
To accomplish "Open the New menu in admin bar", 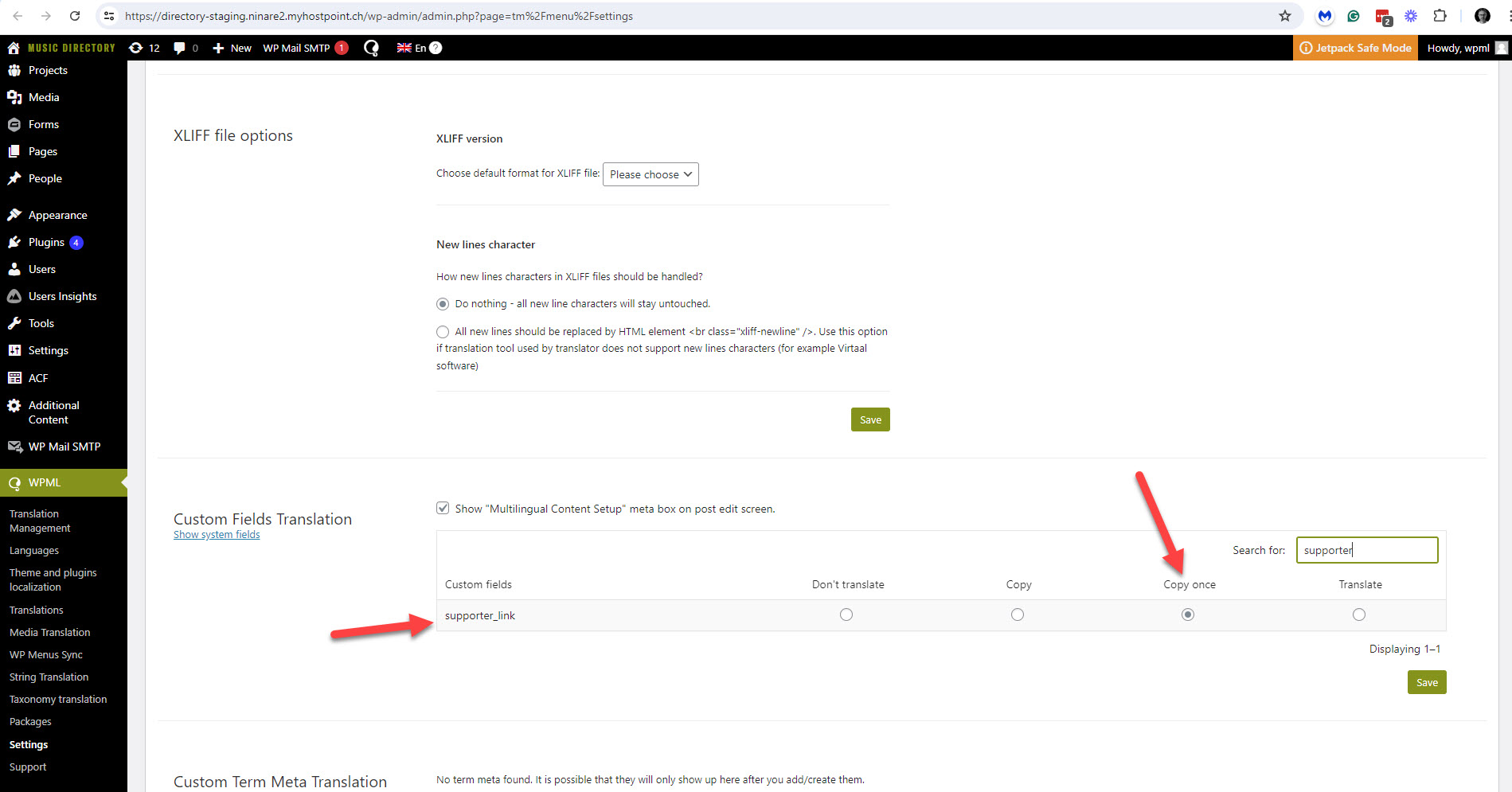I will (232, 48).
